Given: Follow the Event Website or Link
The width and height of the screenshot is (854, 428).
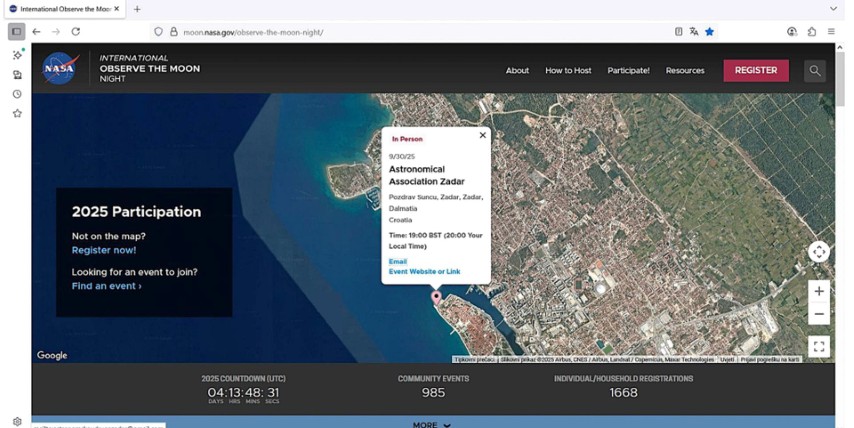Looking at the screenshot, I should tap(424, 272).
